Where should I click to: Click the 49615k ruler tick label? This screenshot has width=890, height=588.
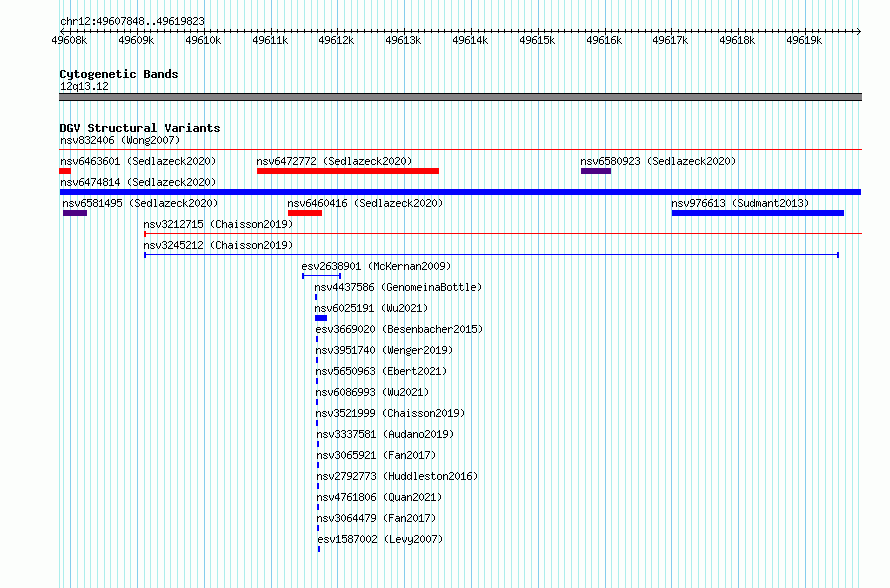click(x=538, y=40)
